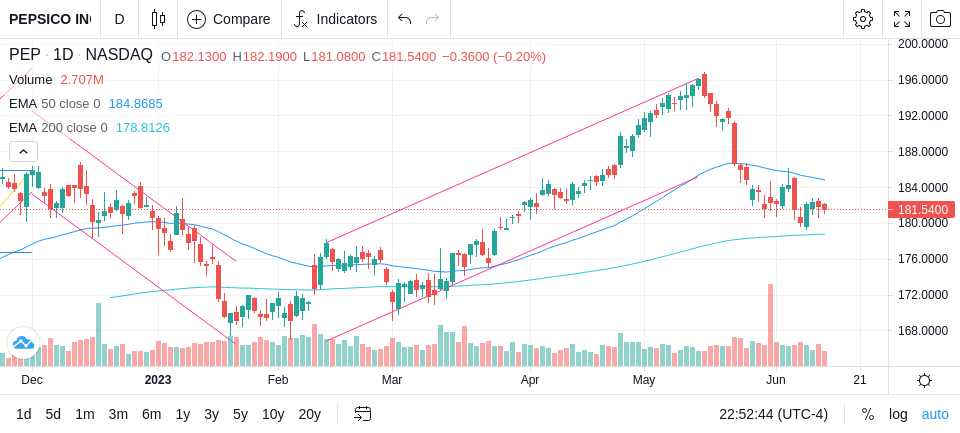This screenshot has width=960, height=433.
Task: Click the tall volume bar near June
Action: 770,325
